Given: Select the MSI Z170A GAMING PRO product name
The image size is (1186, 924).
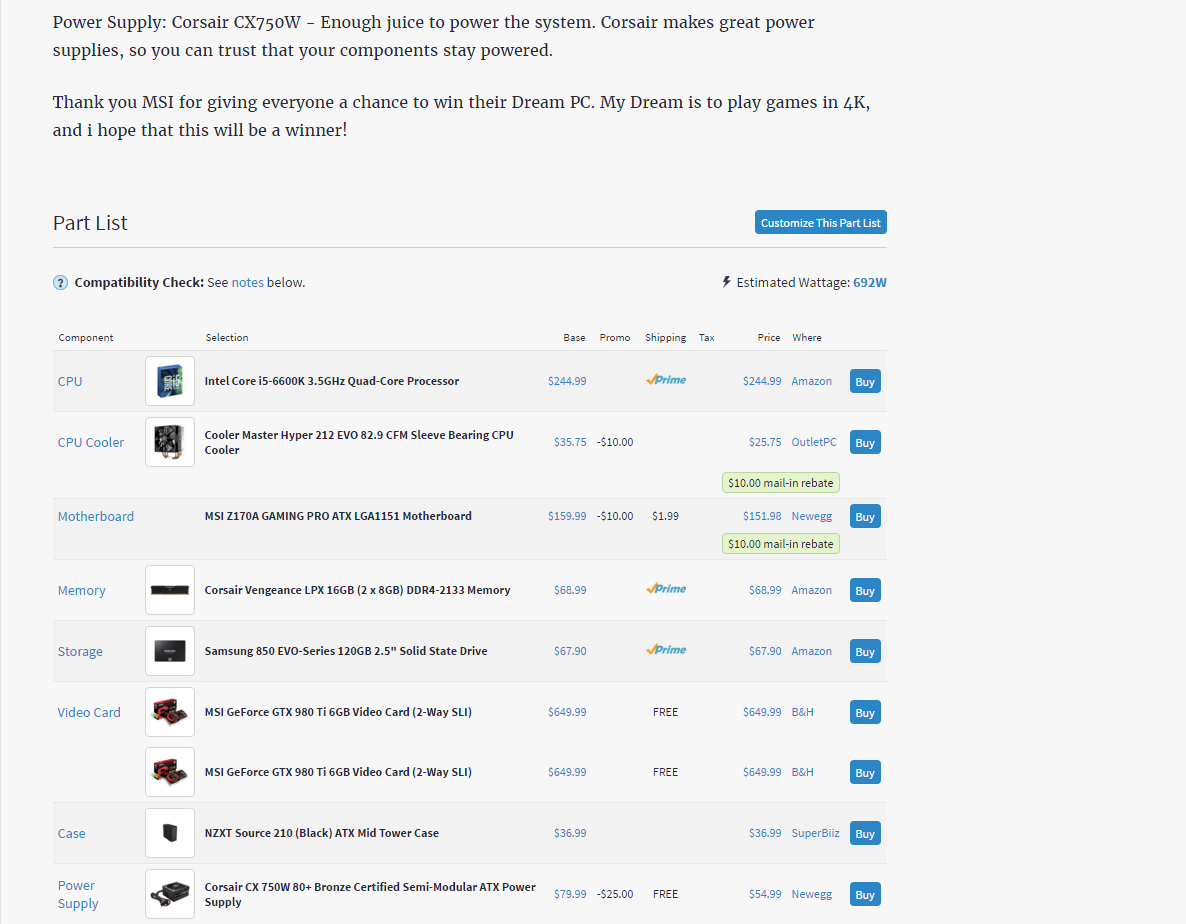Looking at the screenshot, I should pos(338,516).
